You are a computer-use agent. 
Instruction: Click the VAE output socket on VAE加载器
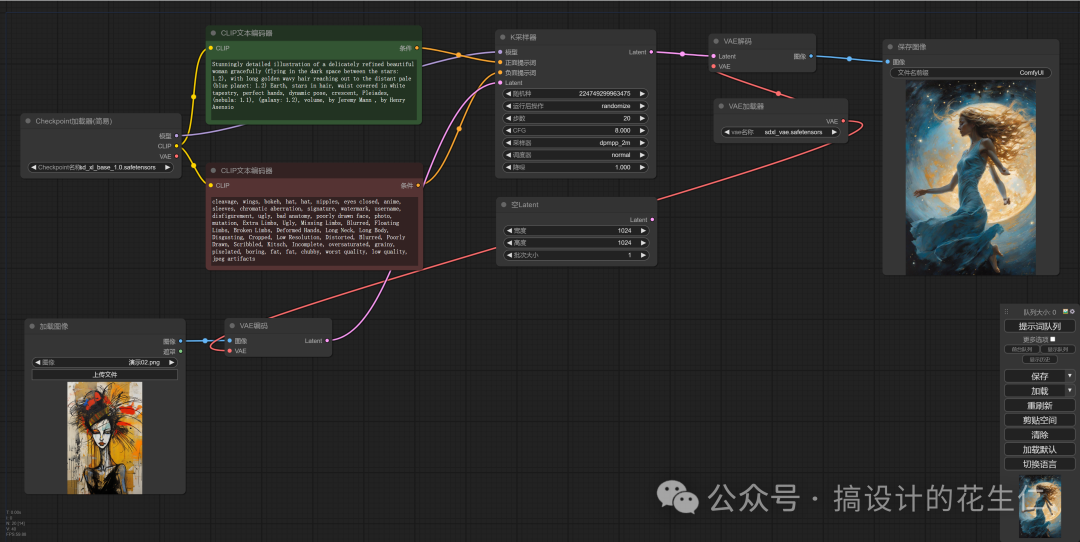(x=843, y=121)
